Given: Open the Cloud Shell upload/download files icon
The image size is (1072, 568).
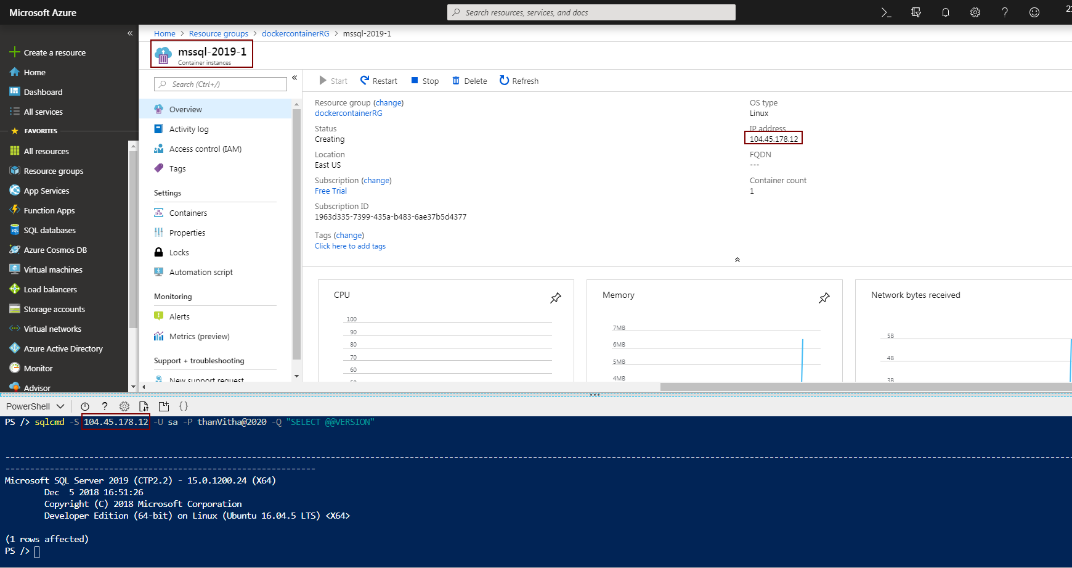Looking at the screenshot, I should (x=144, y=406).
